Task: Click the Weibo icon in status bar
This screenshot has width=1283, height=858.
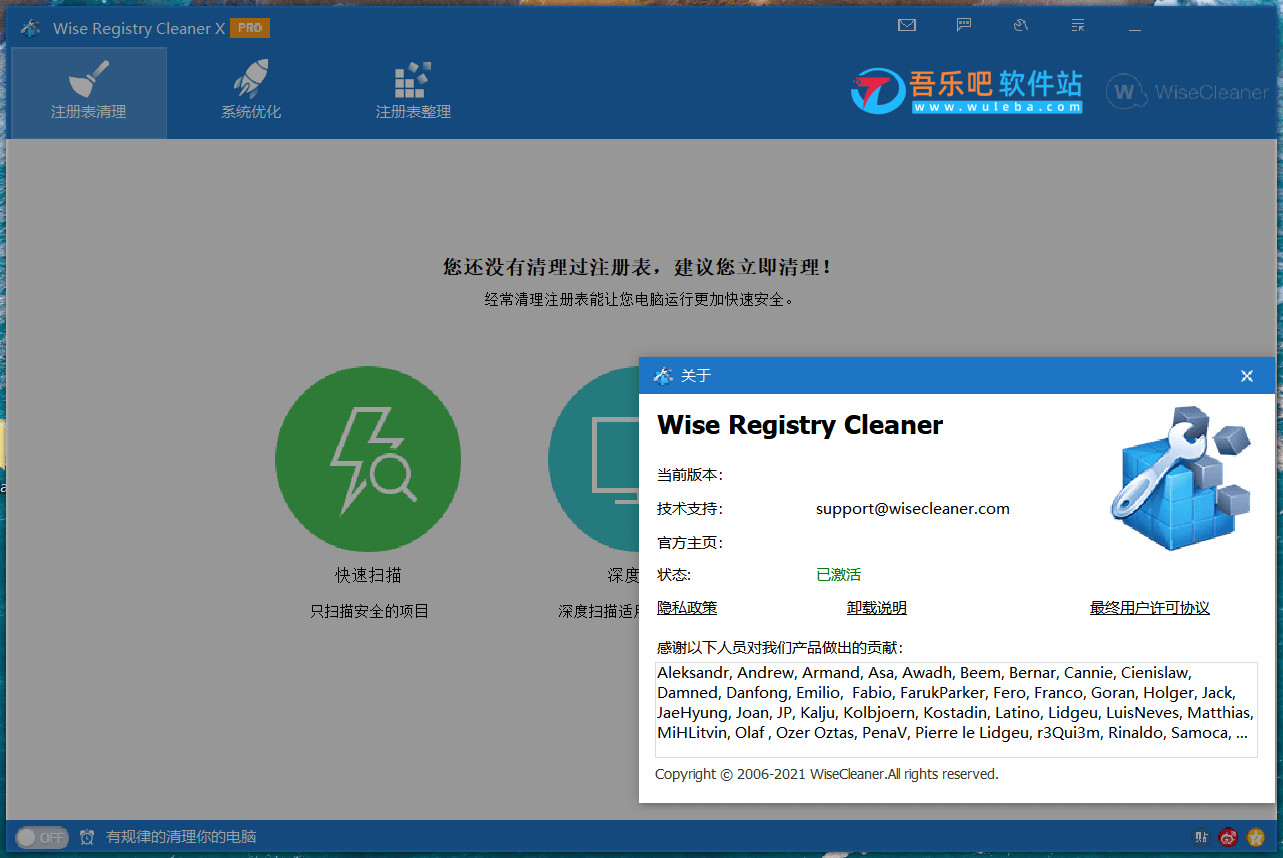Action: click(1228, 837)
